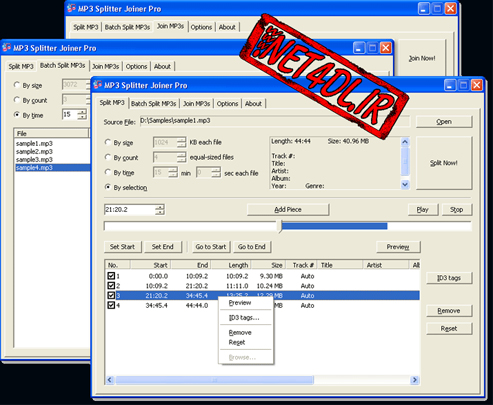The height and width of the screenshot is (405, 493).
Task: Click stepper arrows of time position field
Action: [x=160, y=210]
